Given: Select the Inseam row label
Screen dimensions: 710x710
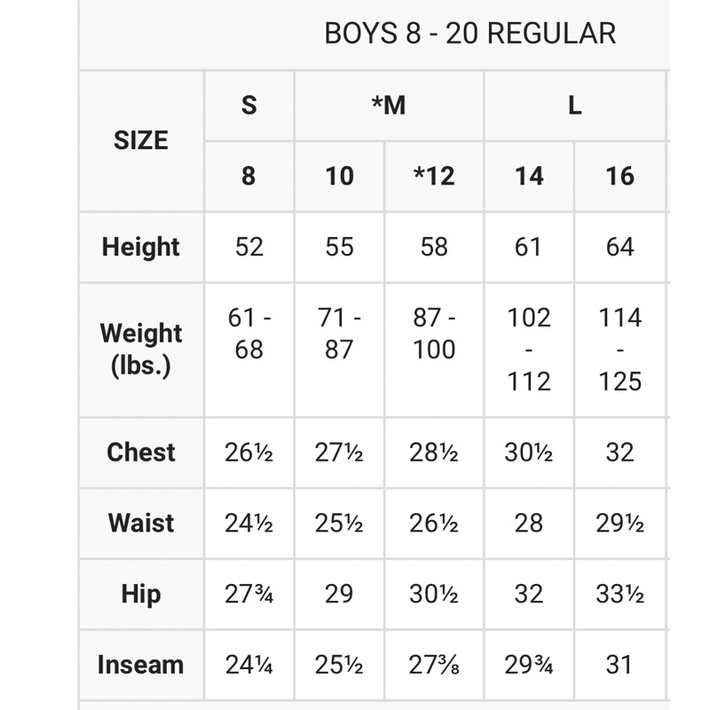Looking at the screenshot, I should click(141, 665).
